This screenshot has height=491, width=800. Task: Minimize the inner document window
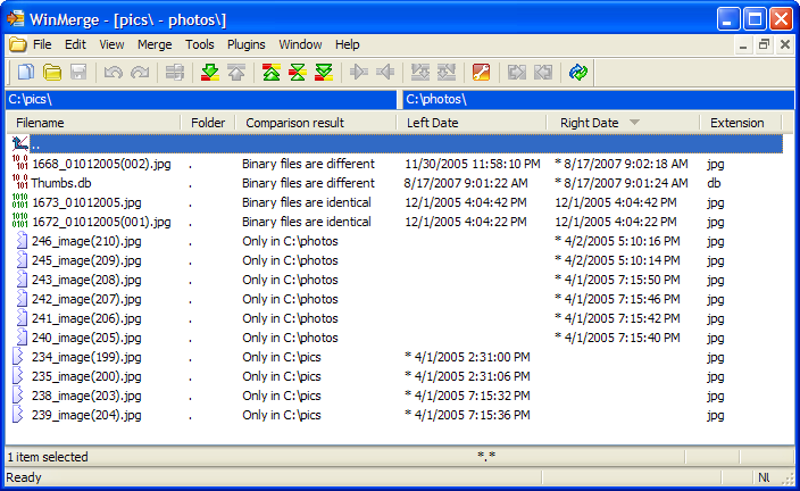[x=743, y=45]
